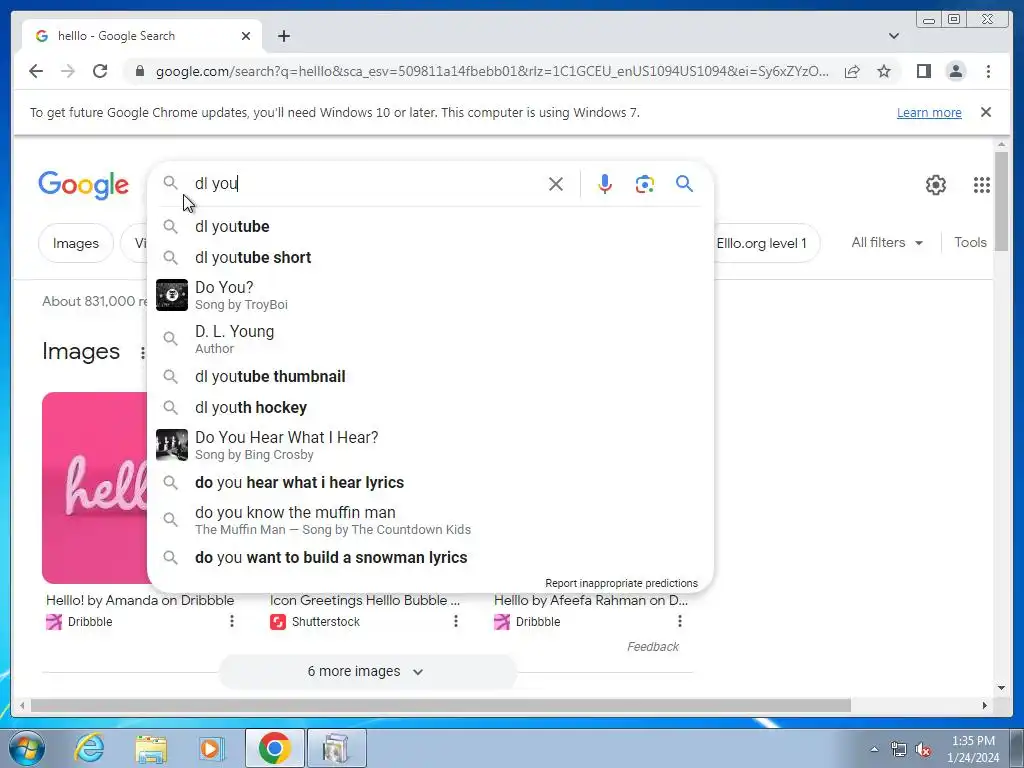Open the Windows Start menu
The height and width of the screenshot is (768, 1024).
coord(27,748)
